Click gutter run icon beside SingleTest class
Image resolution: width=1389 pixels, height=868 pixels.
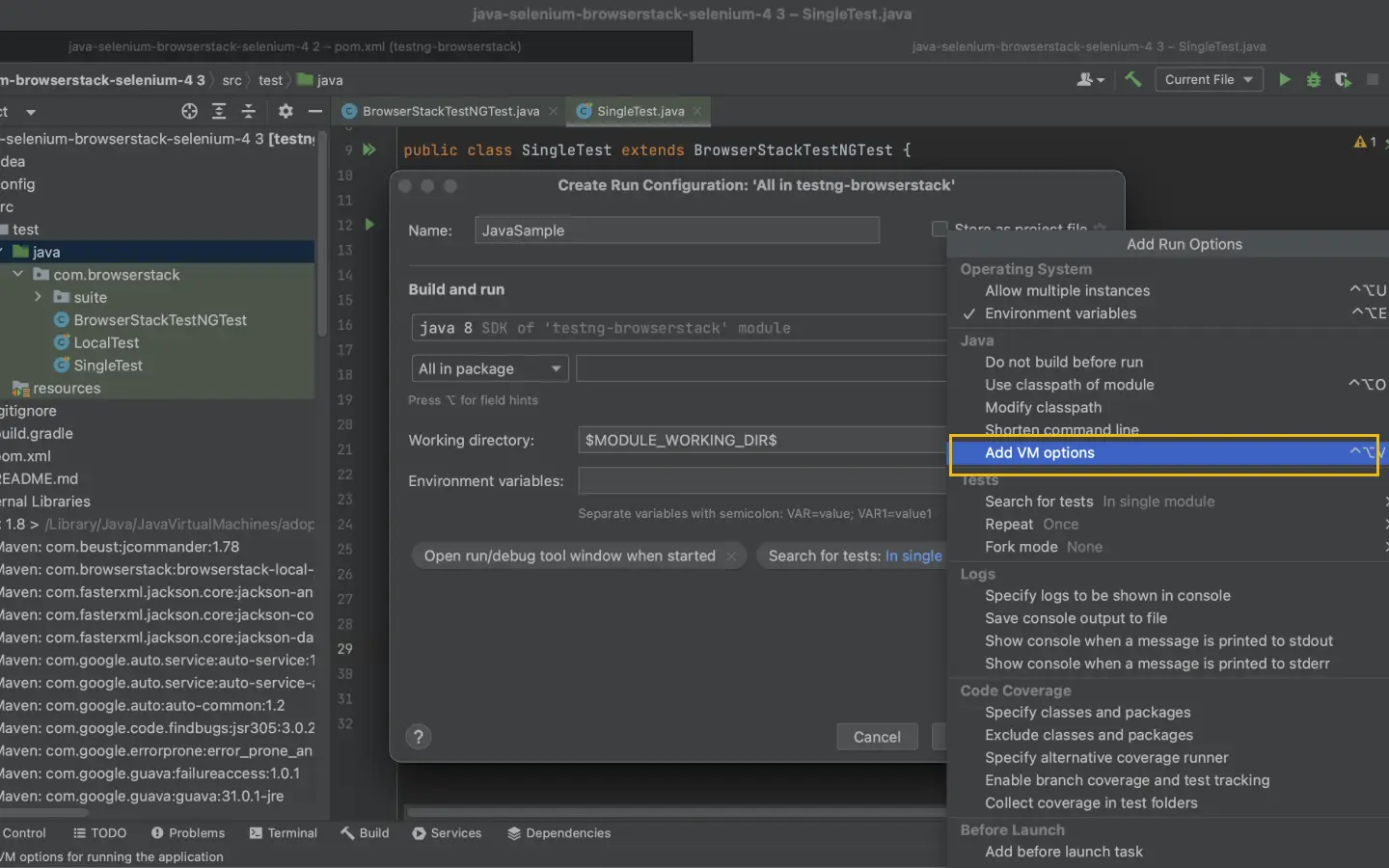click(x=368, y=149)
